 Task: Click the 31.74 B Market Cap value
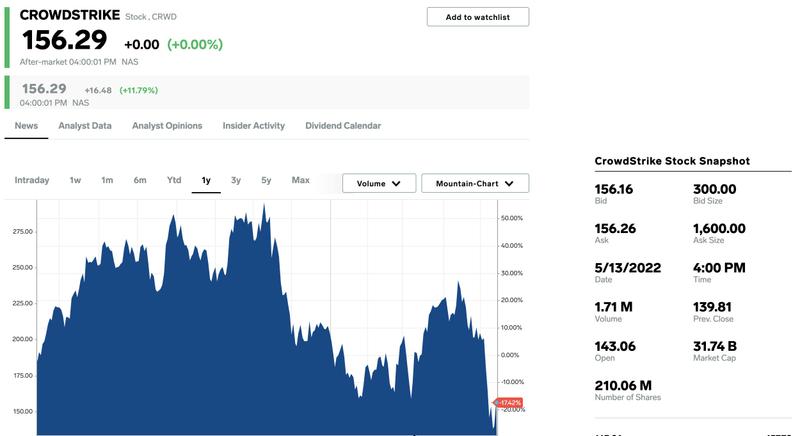click(714, 346)
